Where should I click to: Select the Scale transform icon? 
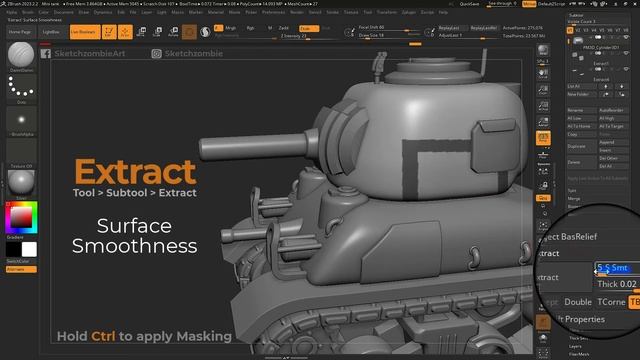coord(157,32)
